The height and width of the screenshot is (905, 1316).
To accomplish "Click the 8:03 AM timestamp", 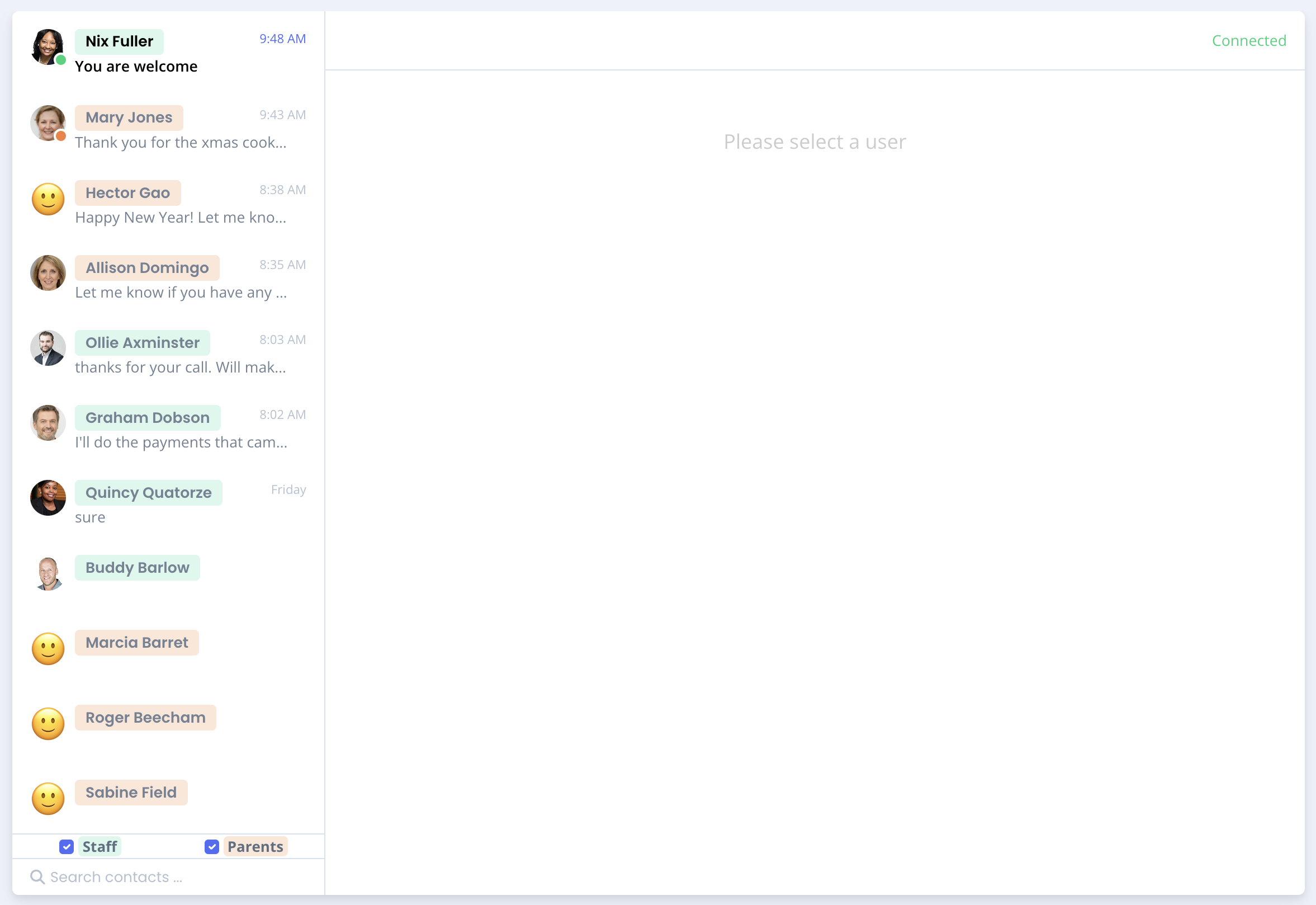I will coord(282,340).
